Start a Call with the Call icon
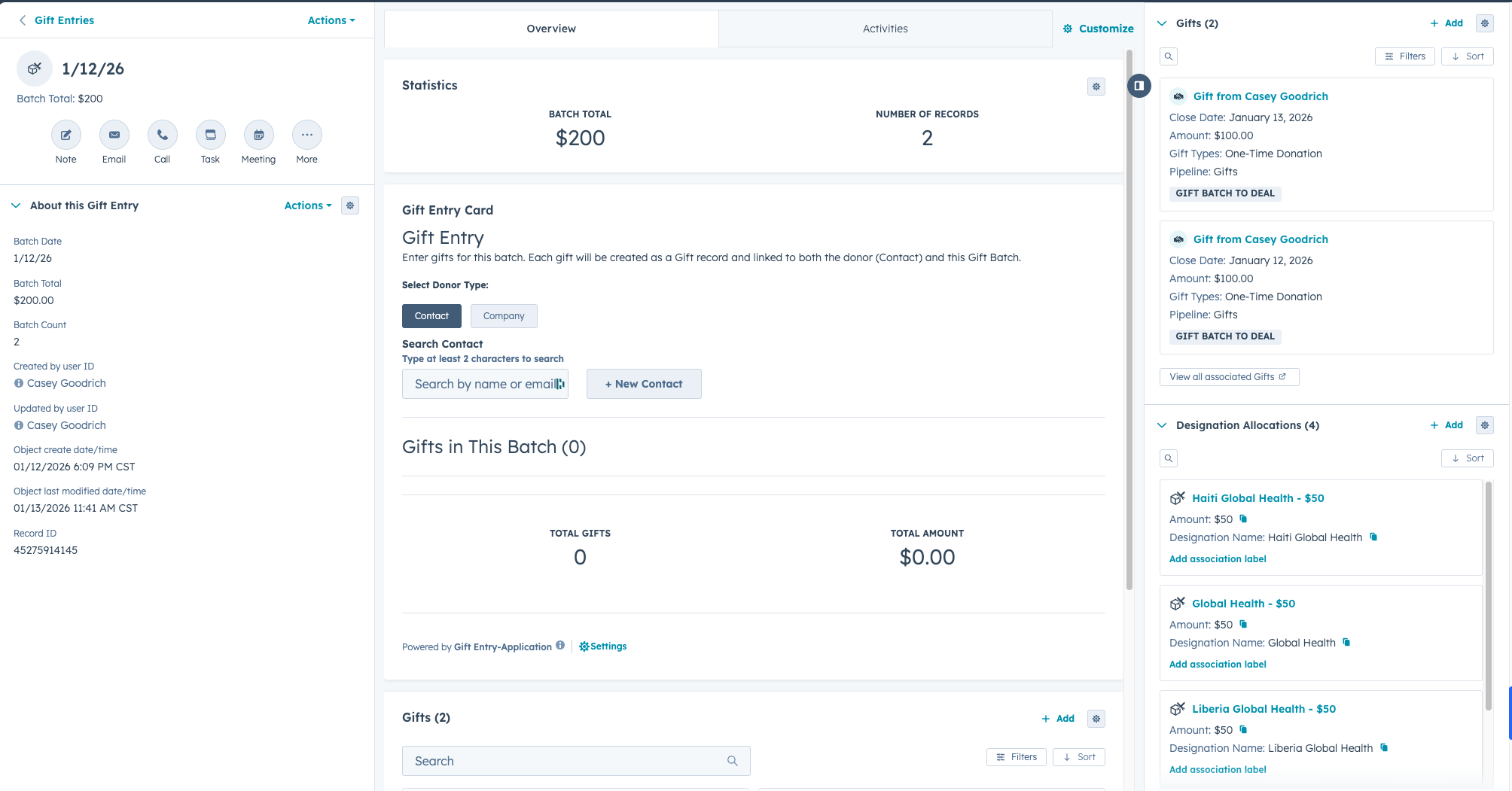Screen dimensions: 1512x791 click(x=162, y=135)
